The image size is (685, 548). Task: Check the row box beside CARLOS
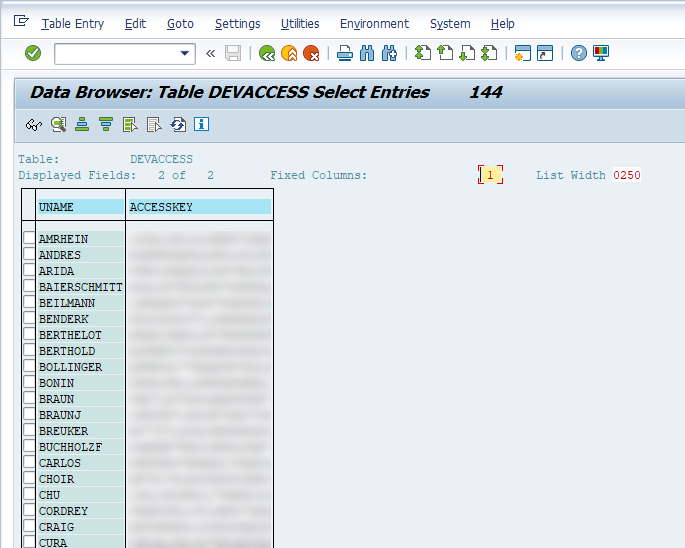coord(29,463)
